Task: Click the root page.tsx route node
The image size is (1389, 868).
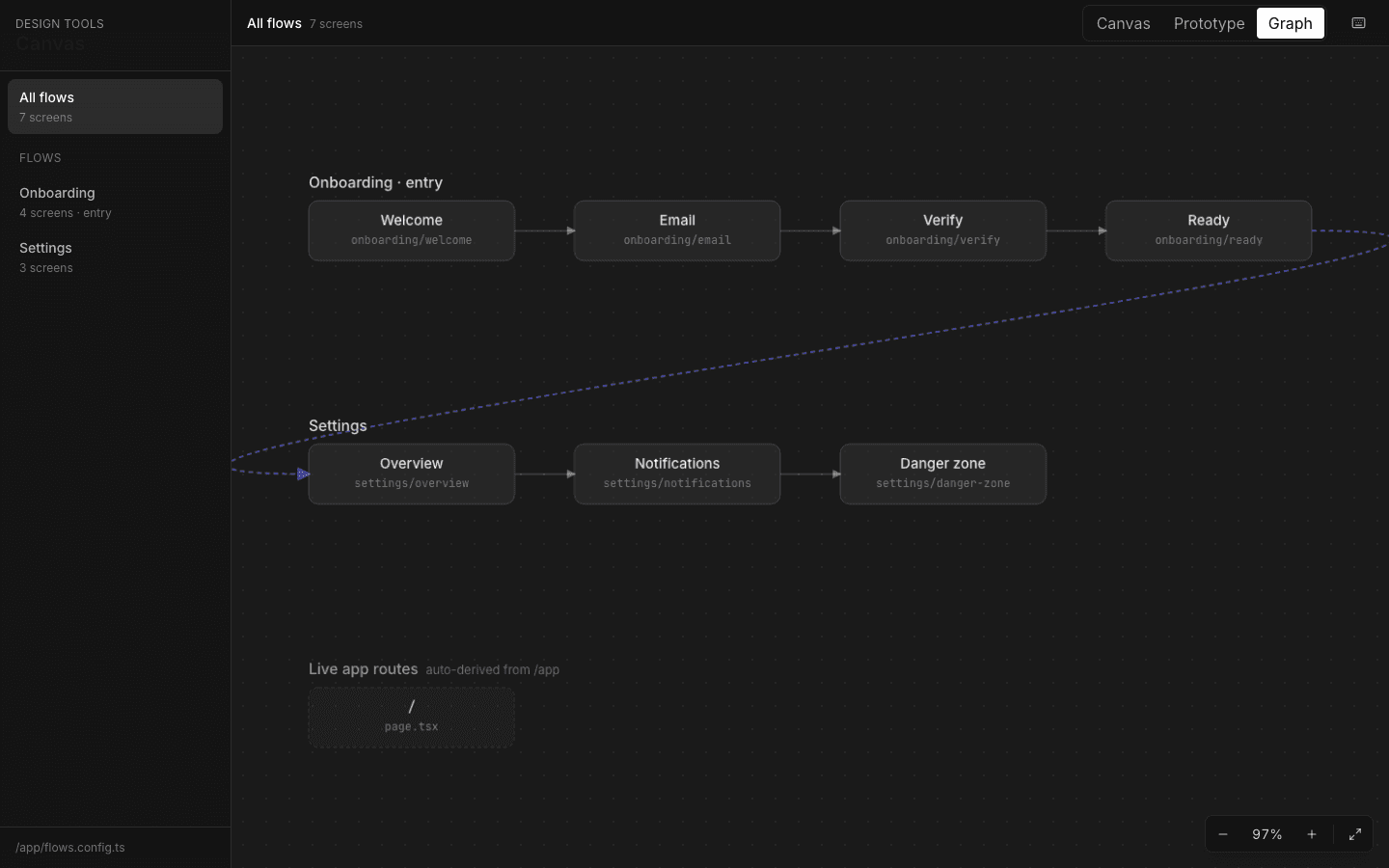Action: [412, 717]
